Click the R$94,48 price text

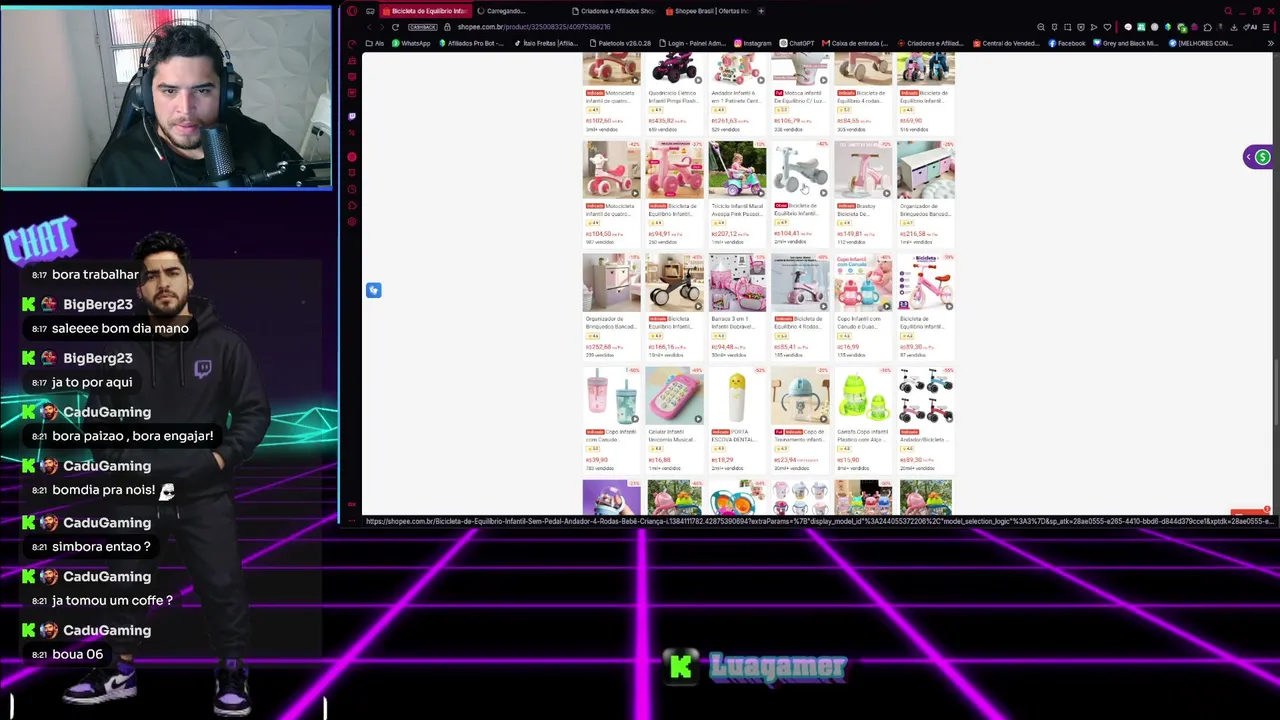pyautogui.click(x=723, y=347)
